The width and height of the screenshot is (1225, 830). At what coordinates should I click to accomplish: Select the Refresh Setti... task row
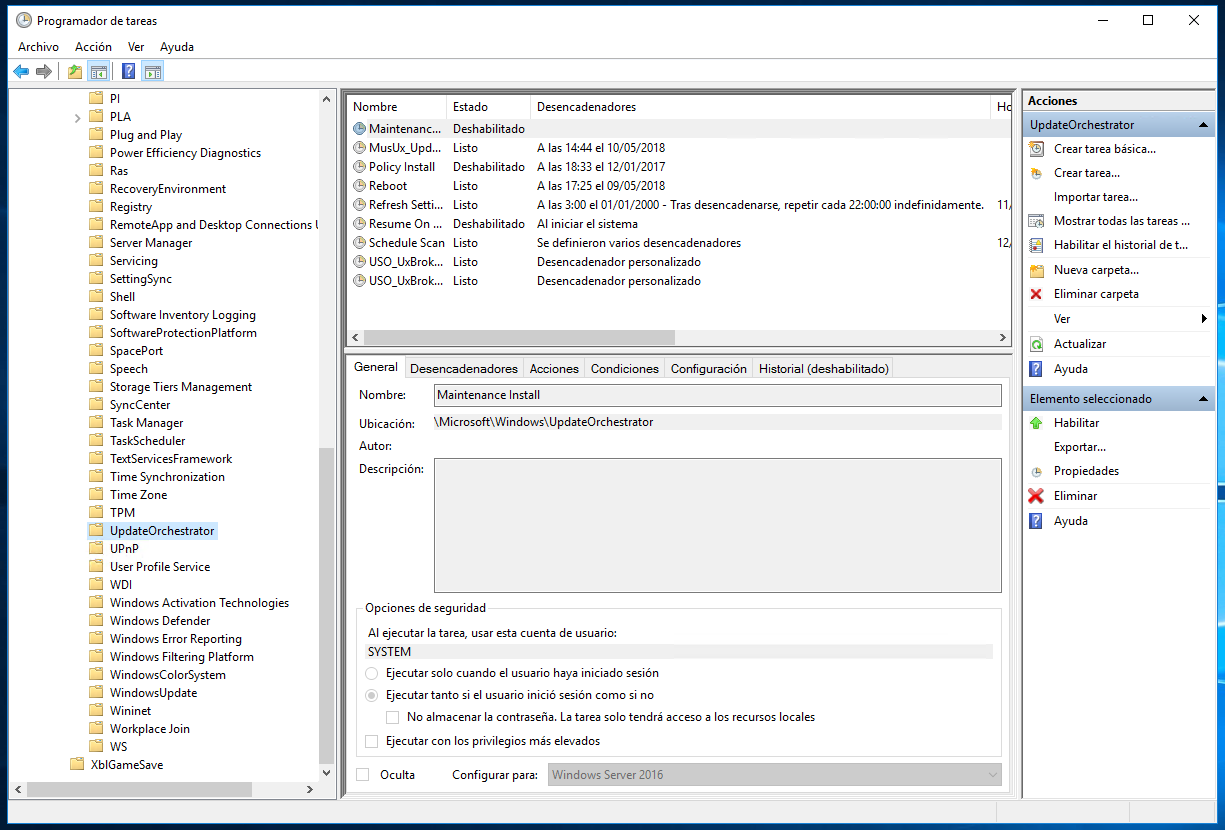[678, 205]
